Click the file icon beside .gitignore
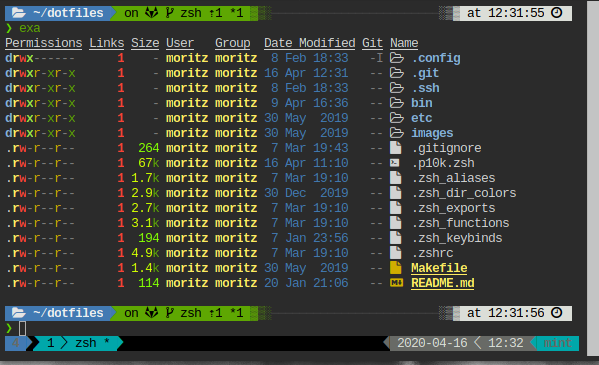Screen dimensions: 599x365 [x=396, y=148]
